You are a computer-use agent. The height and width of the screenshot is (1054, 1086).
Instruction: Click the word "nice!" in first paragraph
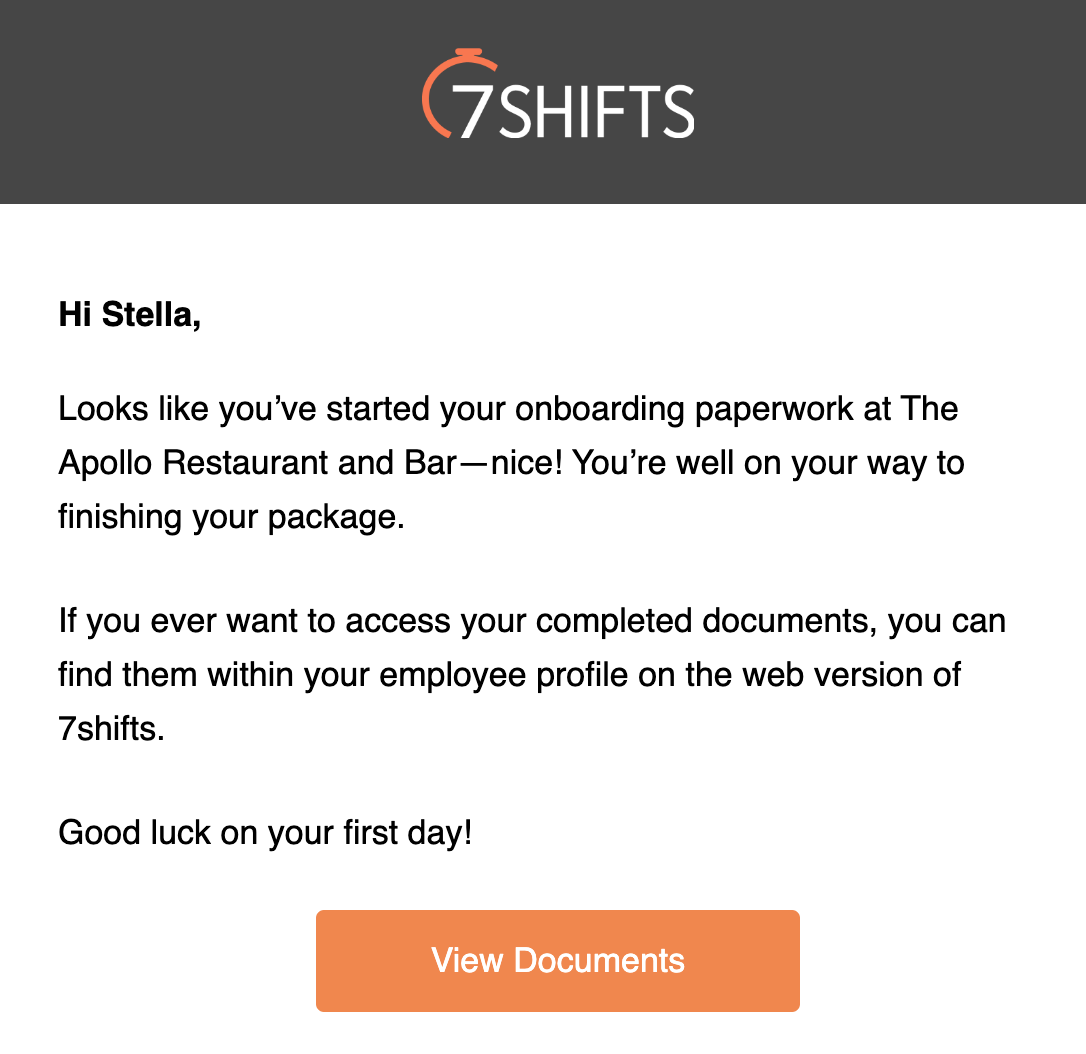pos(527,463)
